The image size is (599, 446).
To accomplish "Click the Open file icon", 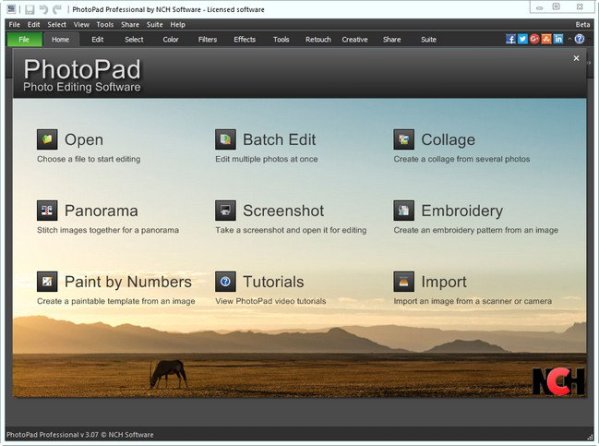I will [x=47, y=139].
